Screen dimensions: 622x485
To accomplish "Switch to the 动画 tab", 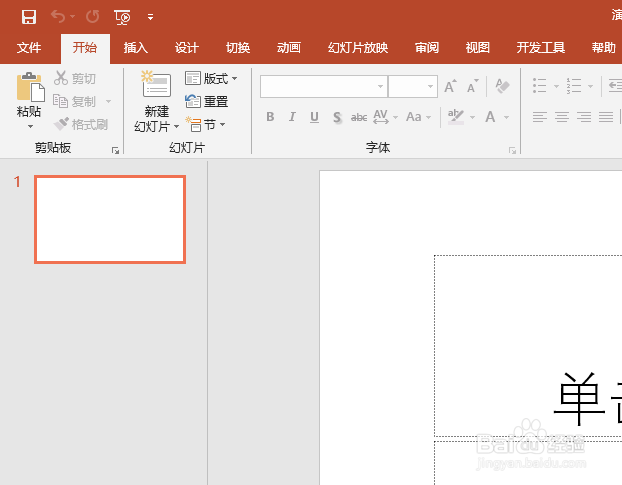I will point(289,48).
